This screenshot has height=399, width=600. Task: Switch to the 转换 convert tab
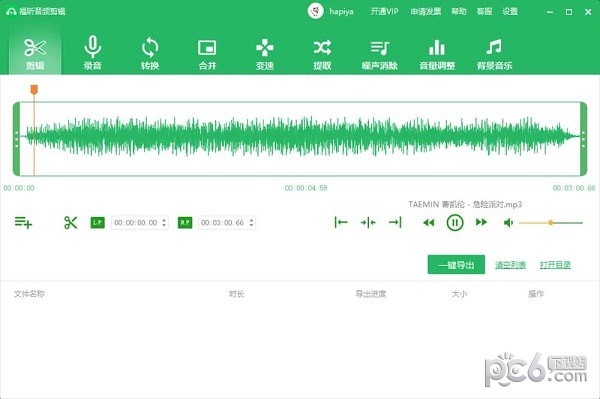coord(150,54)
